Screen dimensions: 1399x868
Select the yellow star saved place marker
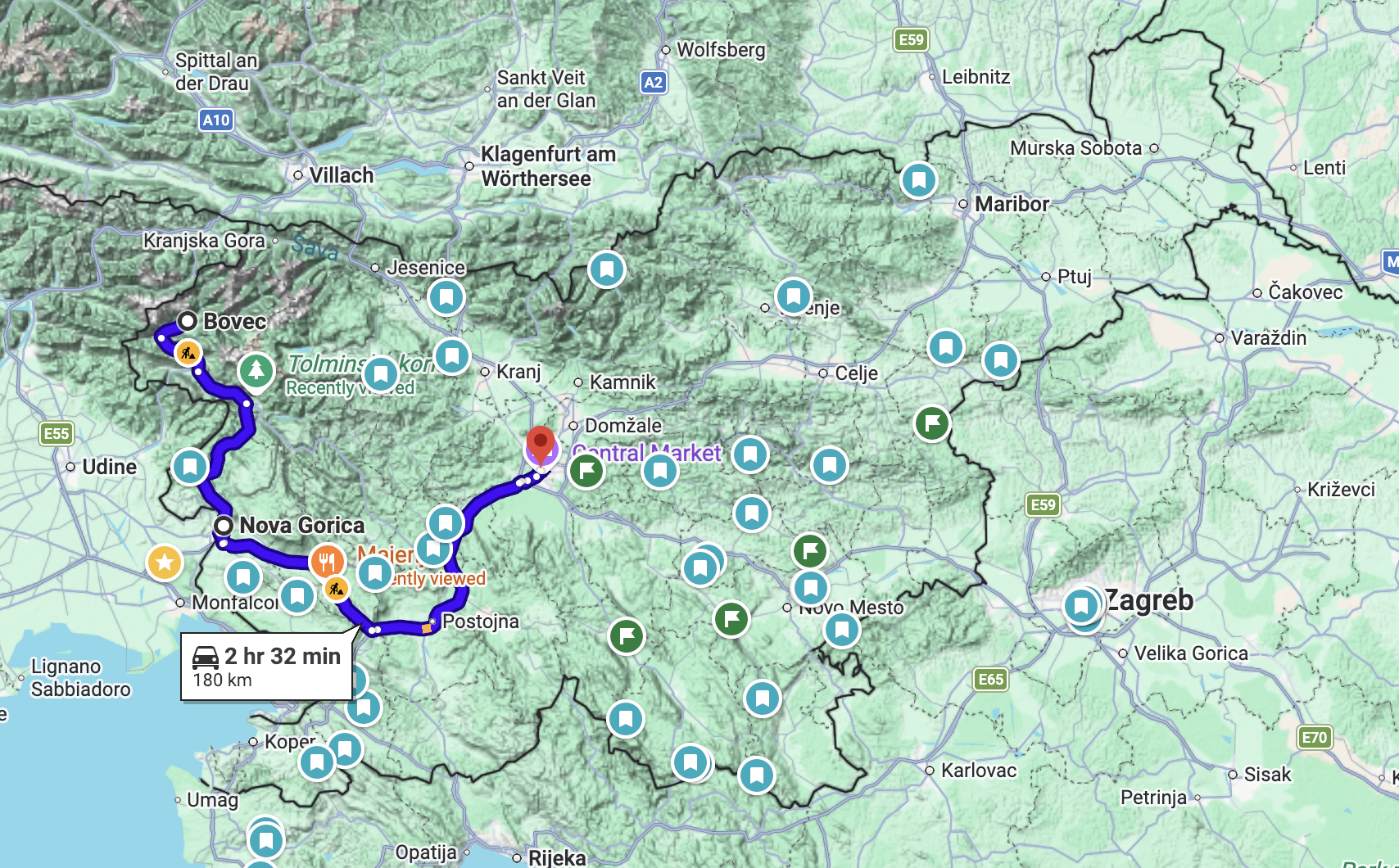[x=165, y=563]
